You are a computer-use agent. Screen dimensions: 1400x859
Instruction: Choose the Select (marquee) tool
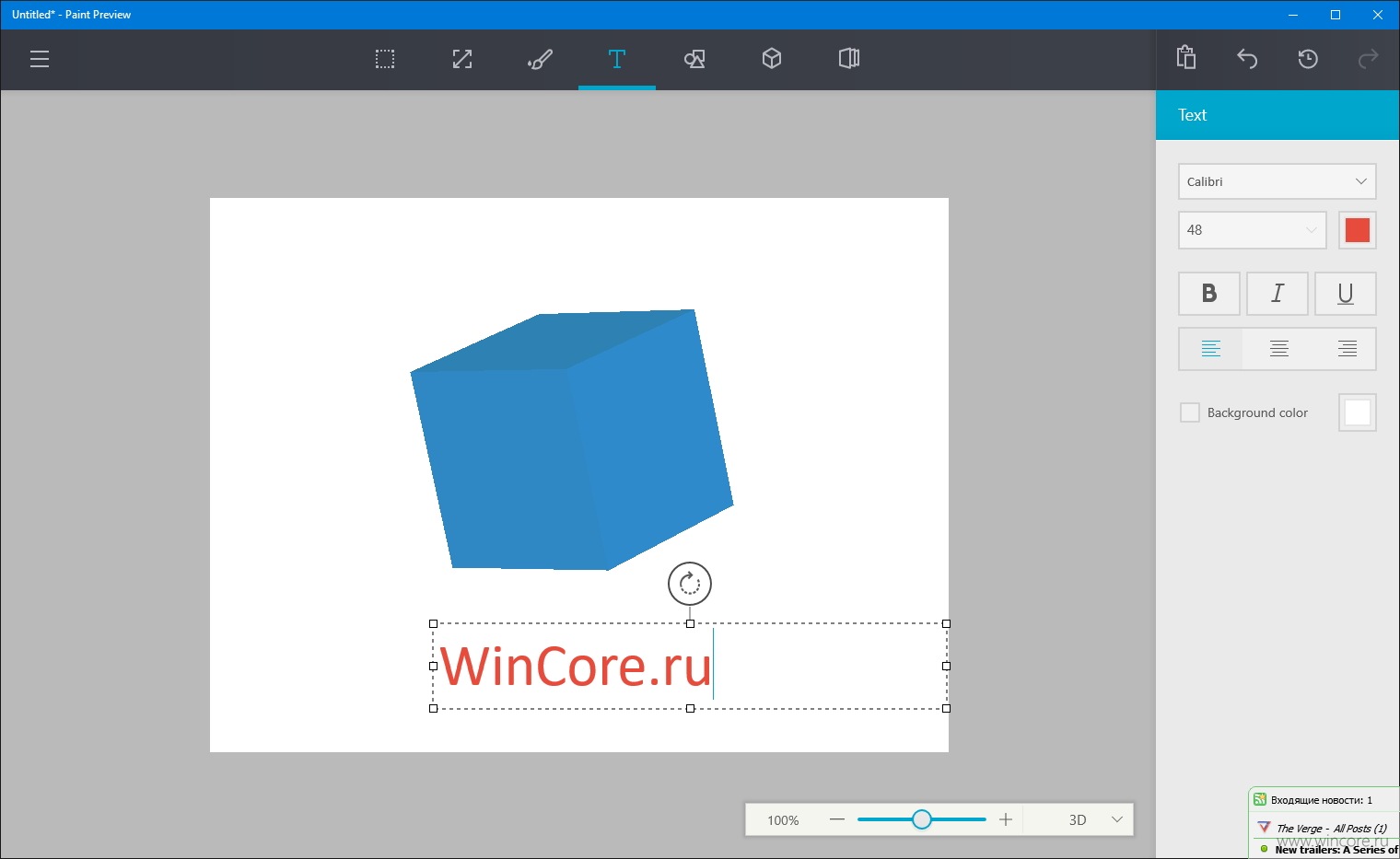[x=385, y=60]
